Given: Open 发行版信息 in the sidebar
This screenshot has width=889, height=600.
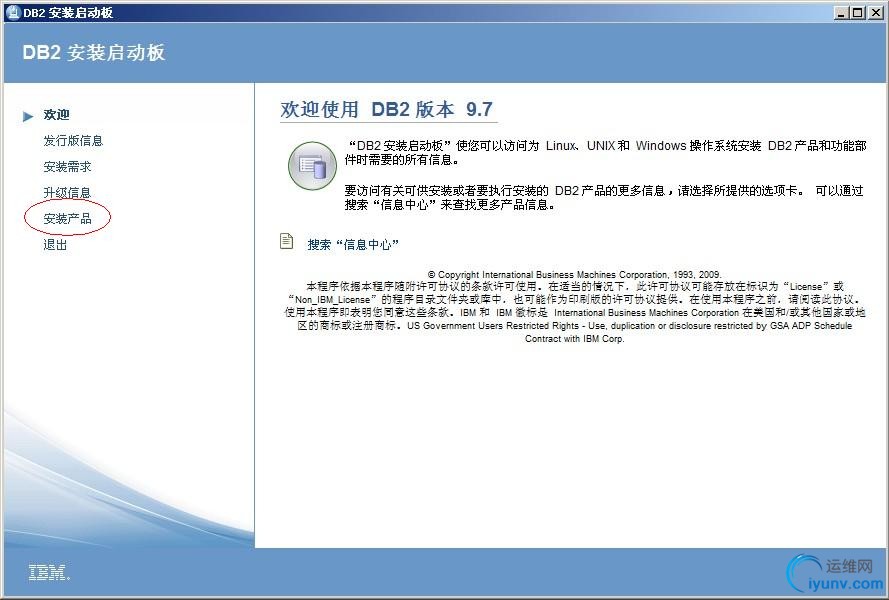Looking at the screenshot, I should 73,141.
